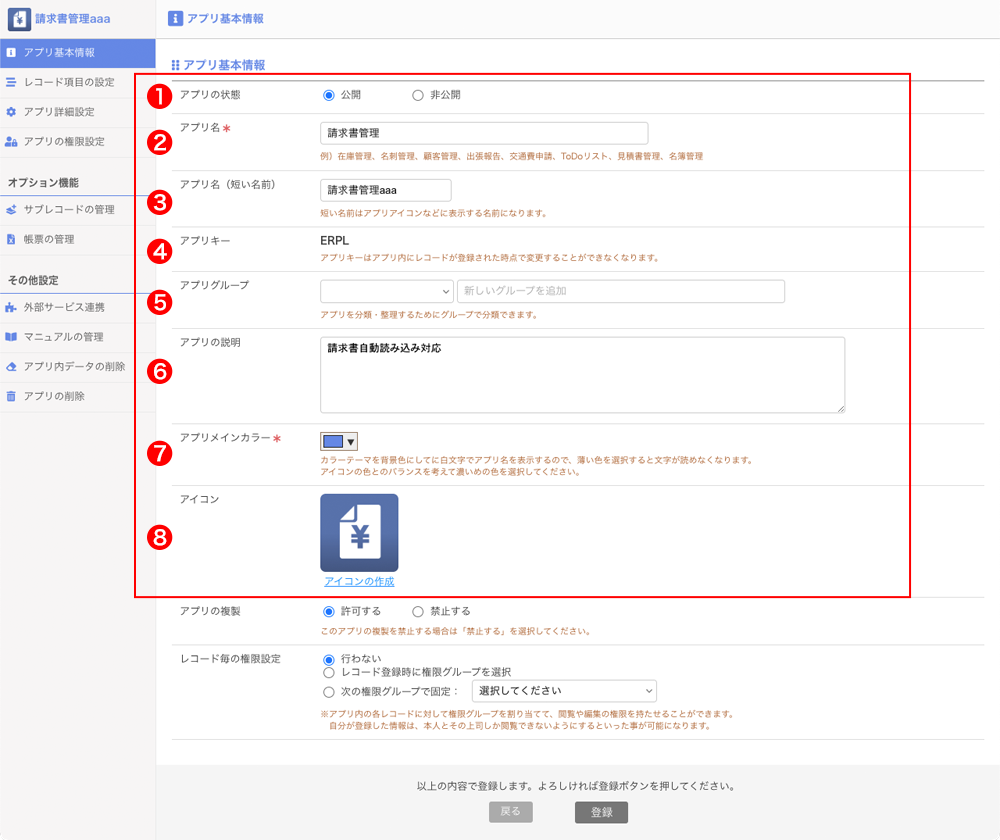
Task: Open アプリの削除 sidebar entry
Action: [77, 396]
